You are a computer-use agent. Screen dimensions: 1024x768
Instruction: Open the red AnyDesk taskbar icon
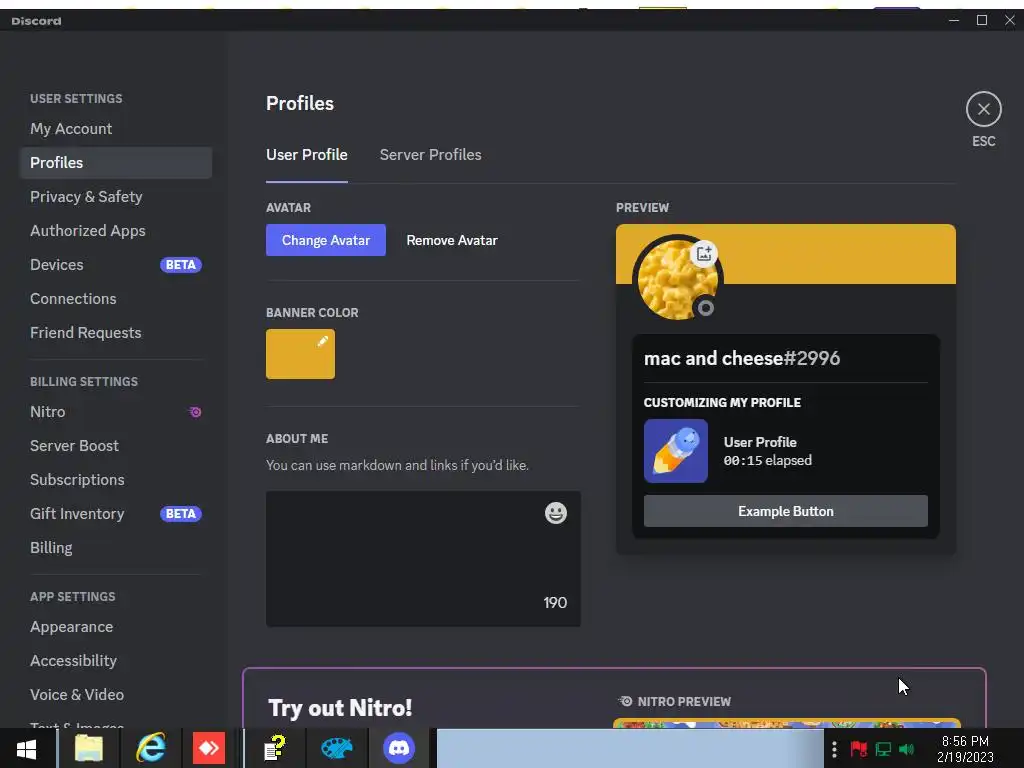[209, 748]
